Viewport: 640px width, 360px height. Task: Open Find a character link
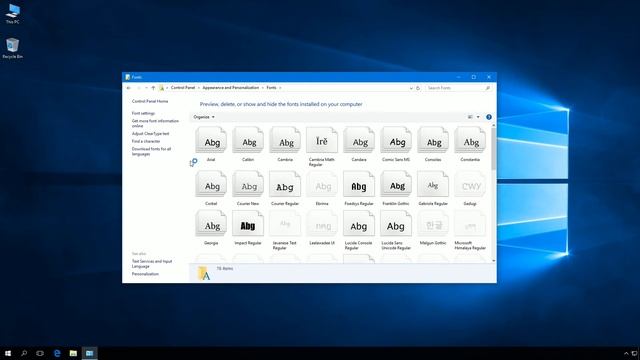(146, 141)
